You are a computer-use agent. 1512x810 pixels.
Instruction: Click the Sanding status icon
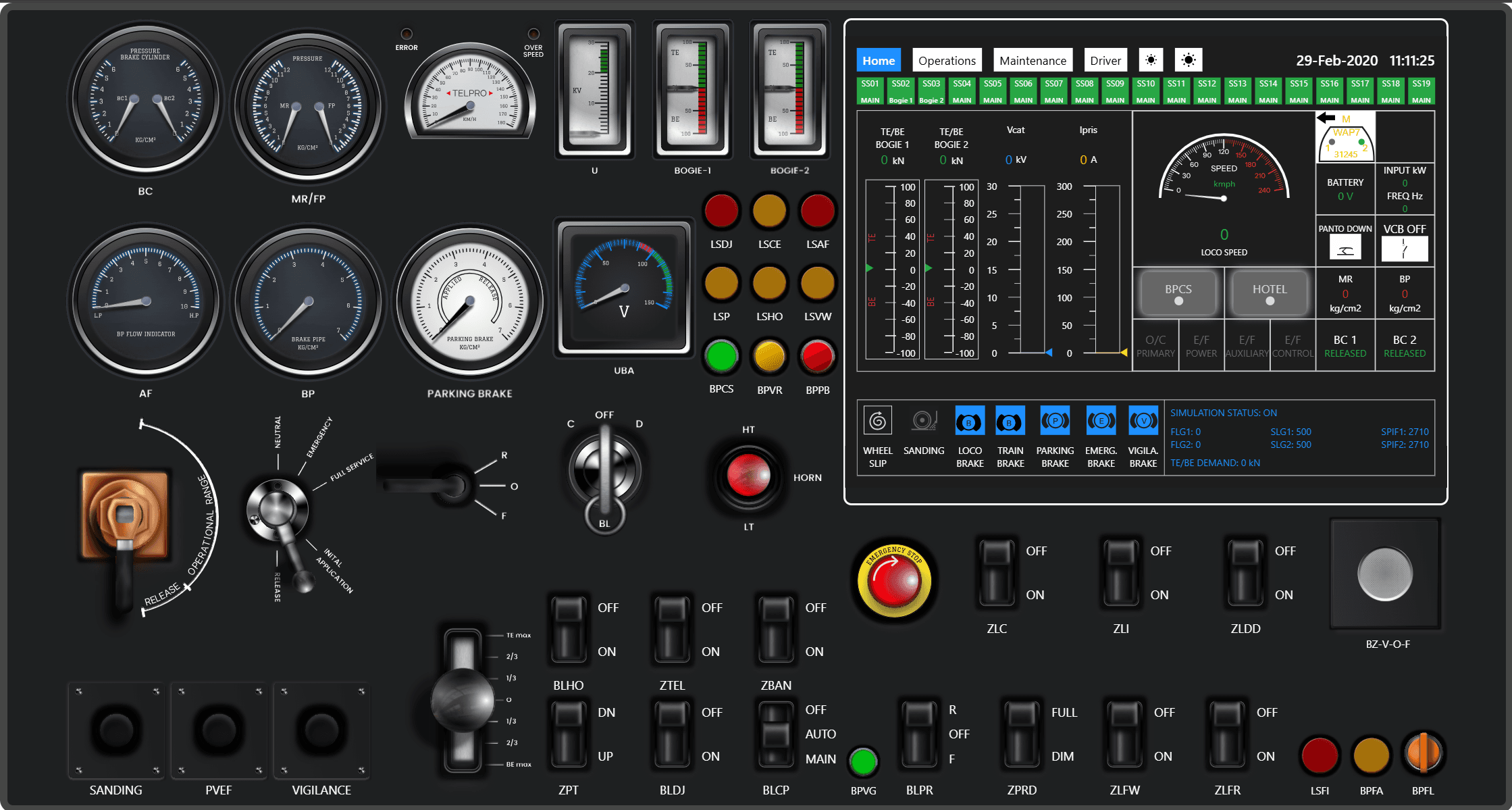click(x=923, y=420)
